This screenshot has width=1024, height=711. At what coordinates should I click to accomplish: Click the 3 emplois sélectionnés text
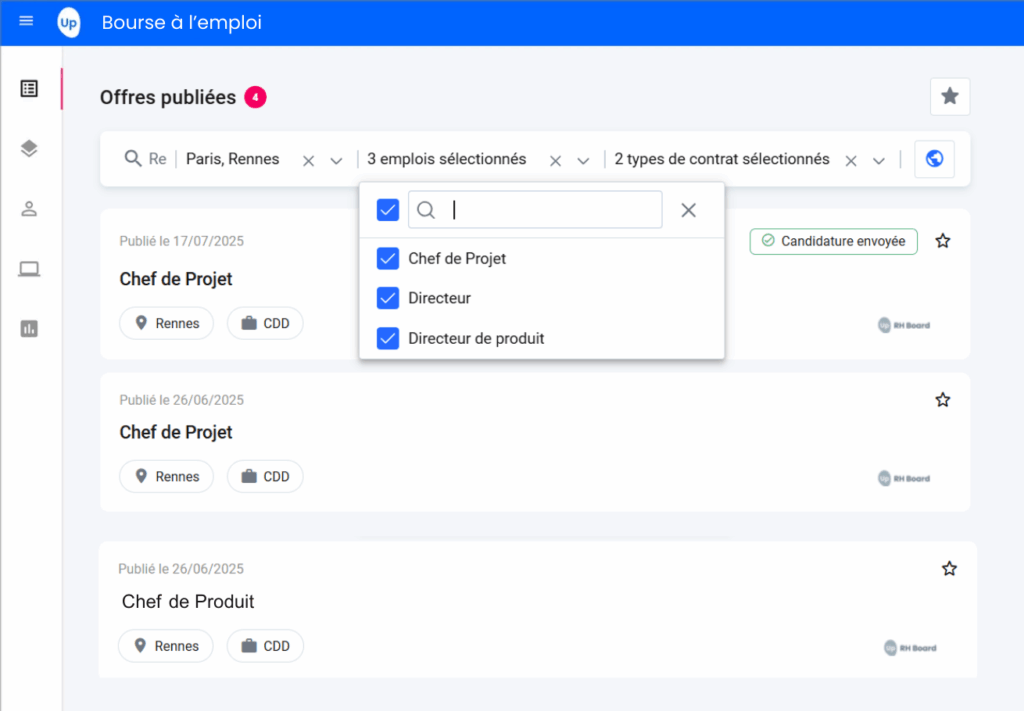[447, 159]
